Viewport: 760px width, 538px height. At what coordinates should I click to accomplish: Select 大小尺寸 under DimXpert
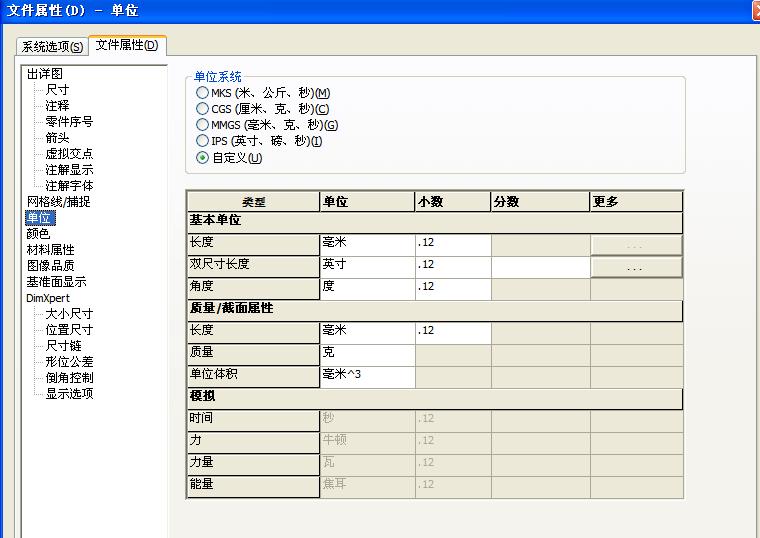[69, 314]
